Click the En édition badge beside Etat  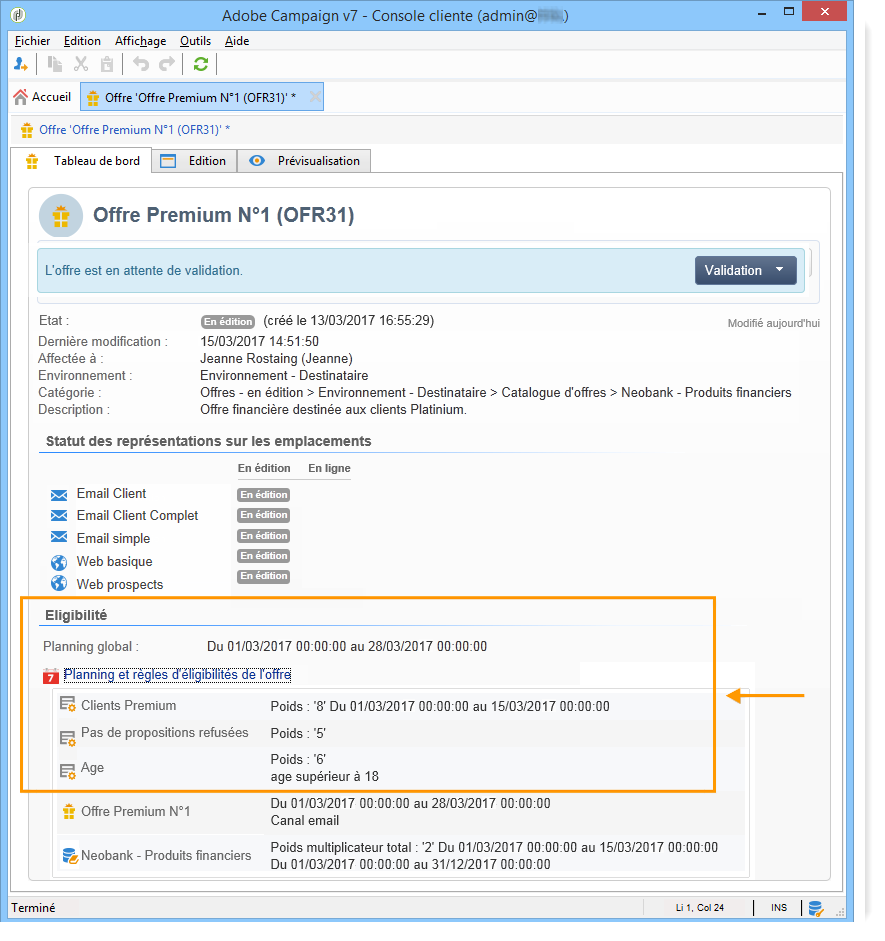coord(228,322)
